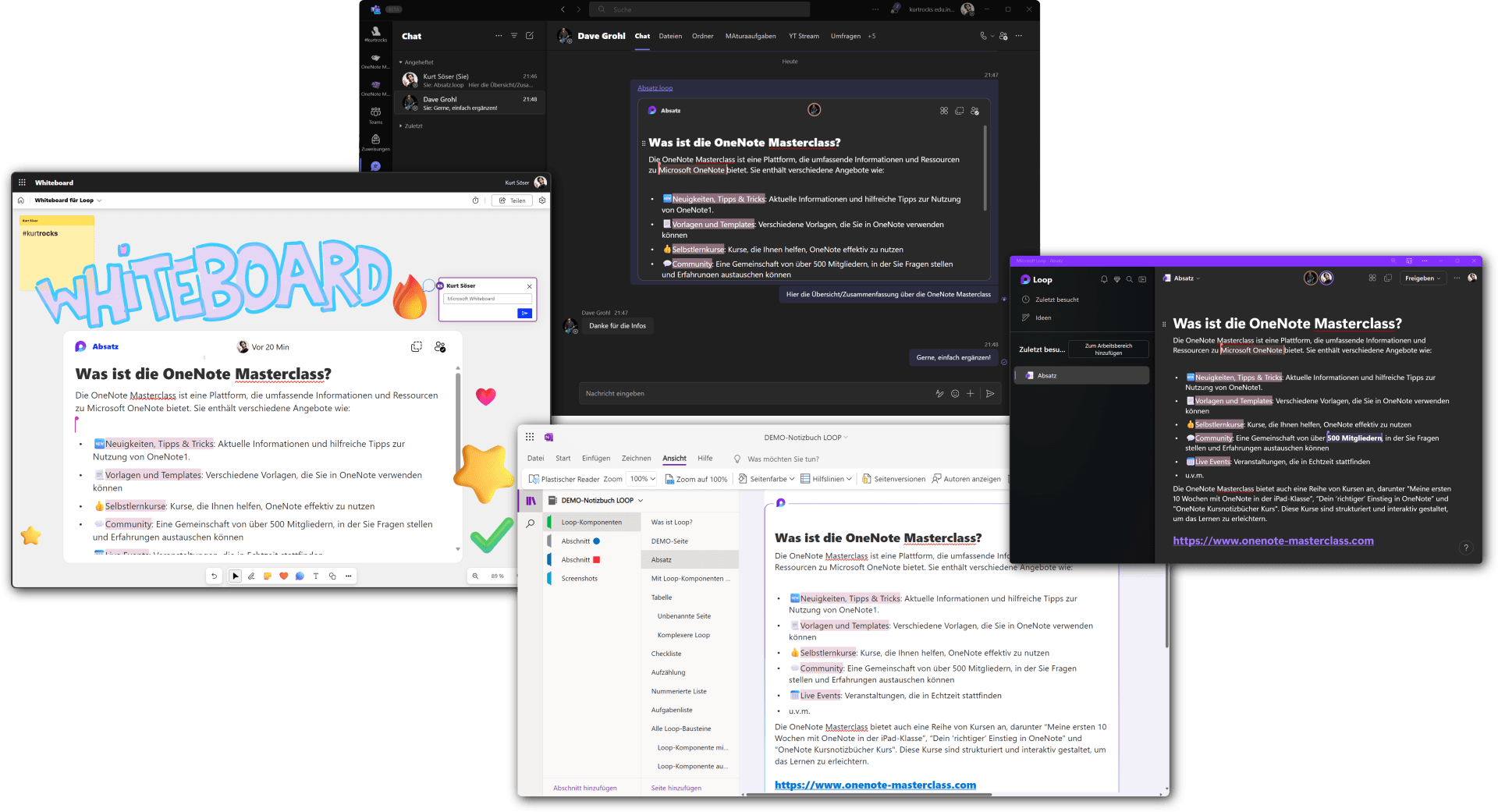The width and height of the screenshot is (1498, 812).
Task: Open Kurt Söser (Sie) chat in Teams
Action: coord(470,80)
